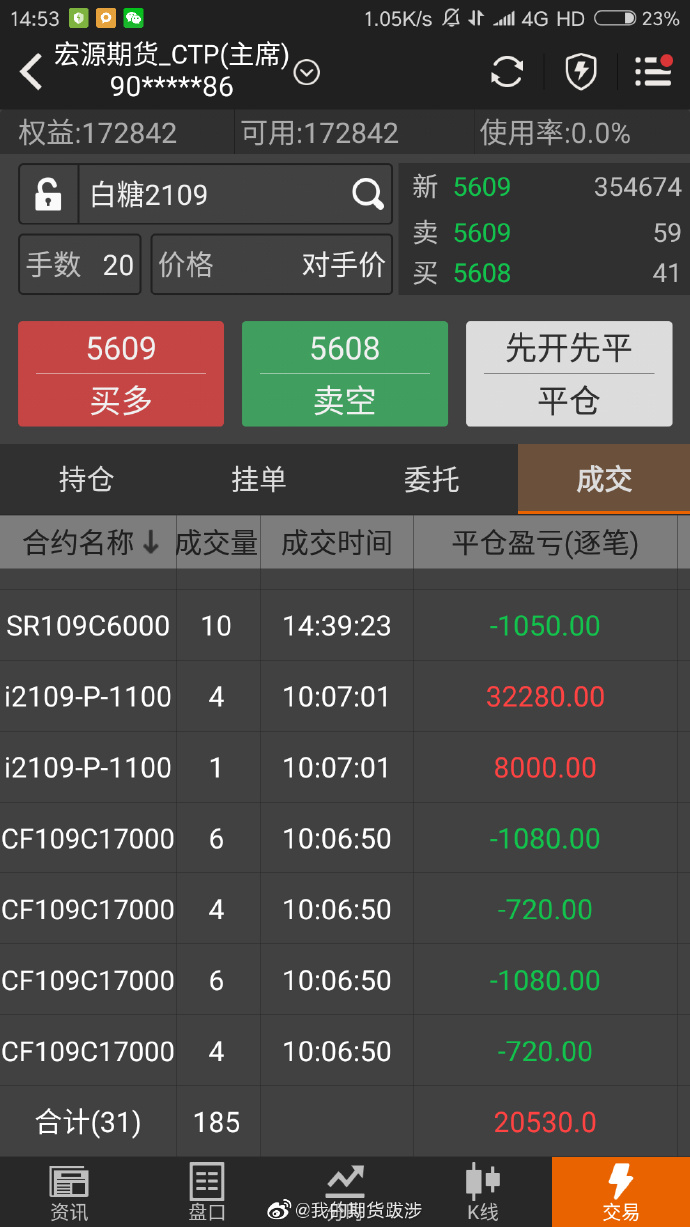Open the list menu icon
The image size is (690, 1227).
click(x=653, y=71)
